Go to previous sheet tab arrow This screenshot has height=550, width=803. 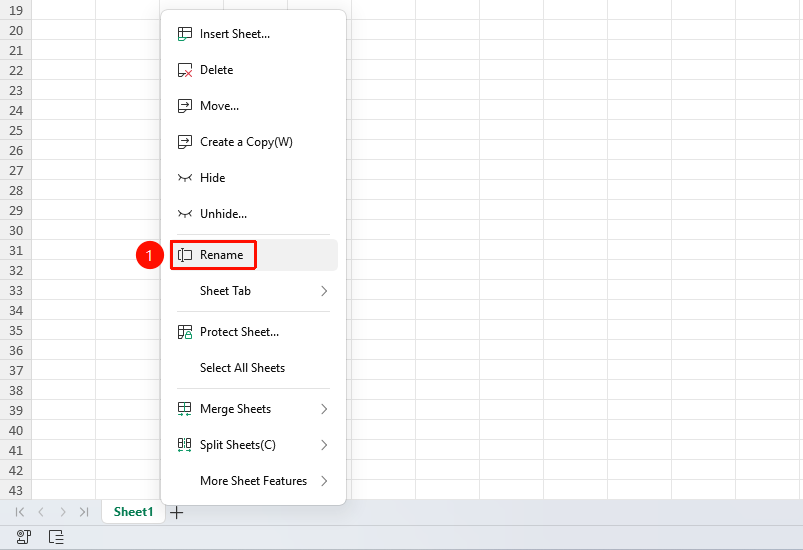41,512
